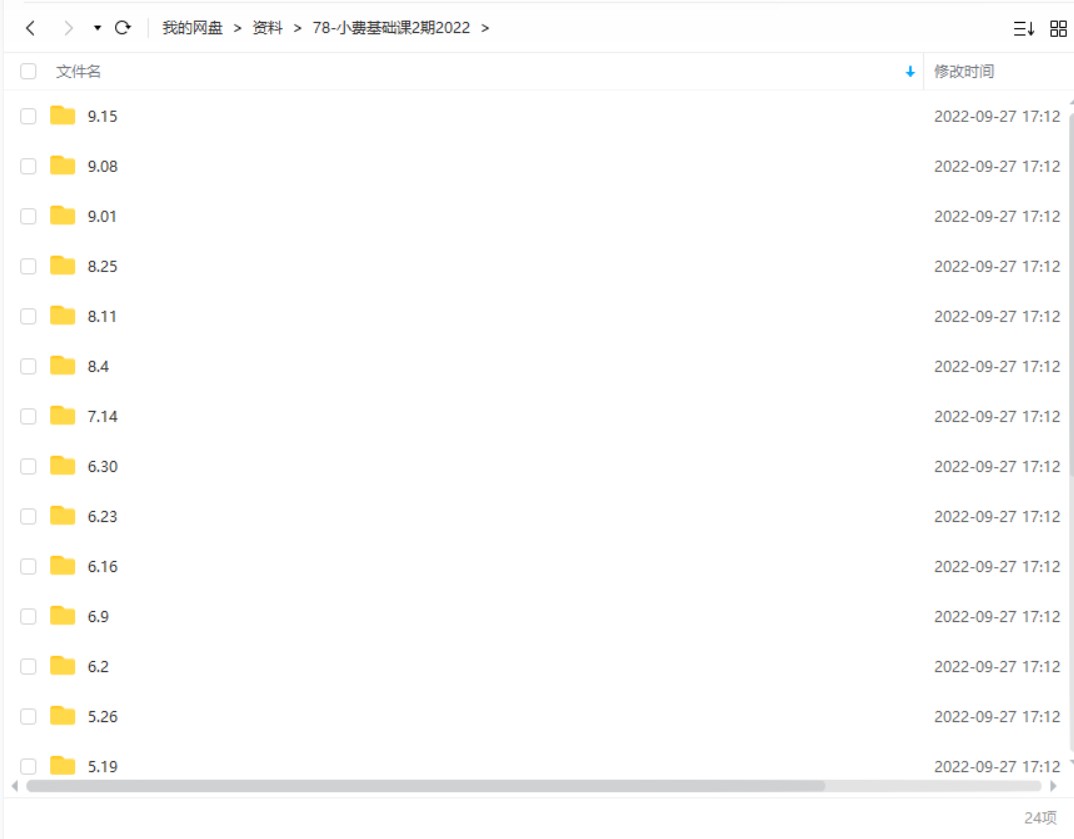Click folder icon for 7.14
Image resolution: width=1074 pixels, height=839 pixels.
point(62,415)
